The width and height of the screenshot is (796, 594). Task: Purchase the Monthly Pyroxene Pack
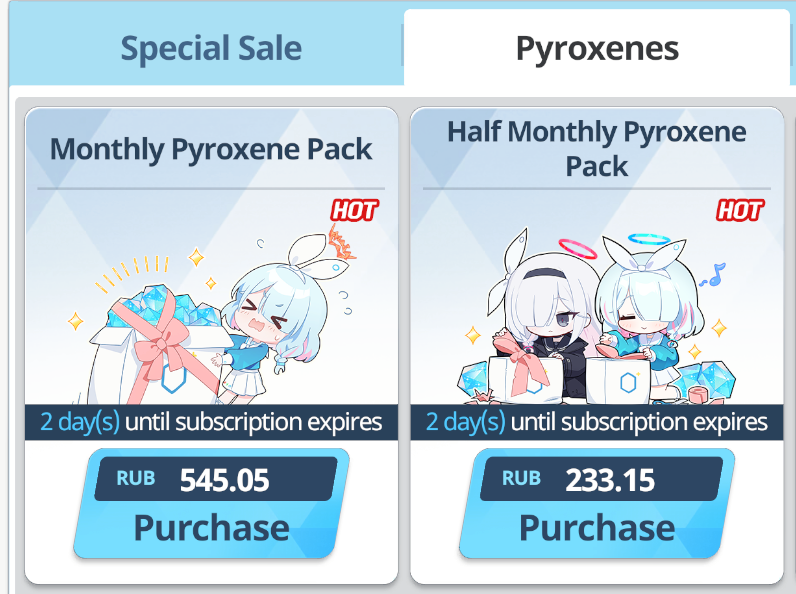211,504
